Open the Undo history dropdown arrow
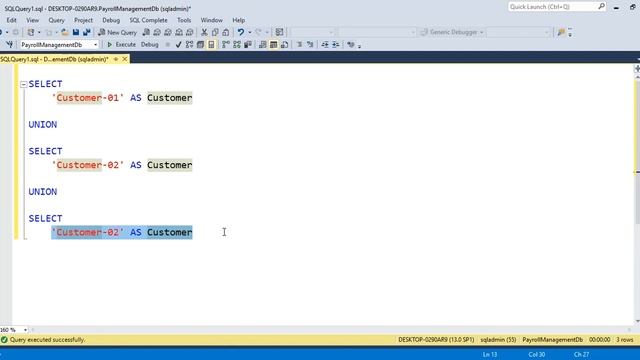The image size is (640, 360). click(x=249, y=32)
